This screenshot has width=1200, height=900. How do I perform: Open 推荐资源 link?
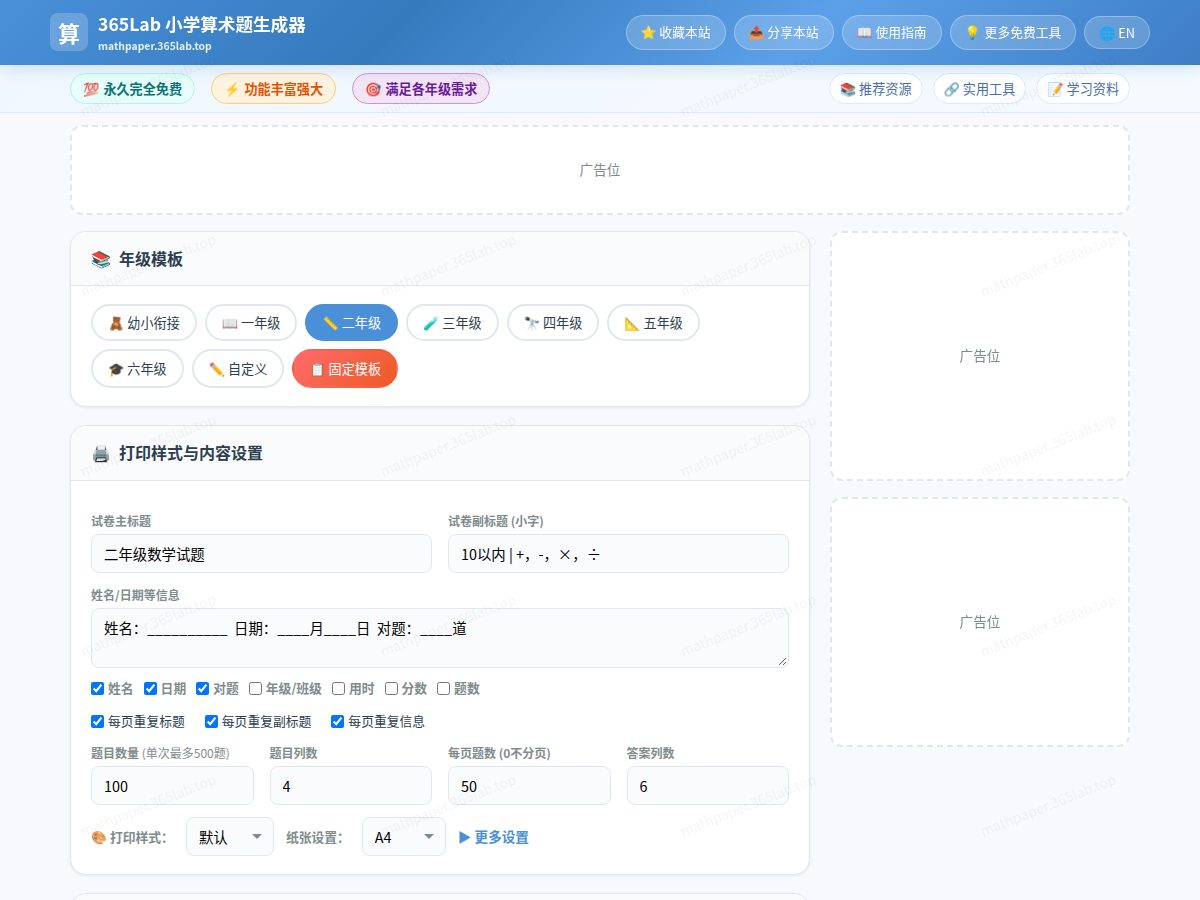[x=876, y=89]
